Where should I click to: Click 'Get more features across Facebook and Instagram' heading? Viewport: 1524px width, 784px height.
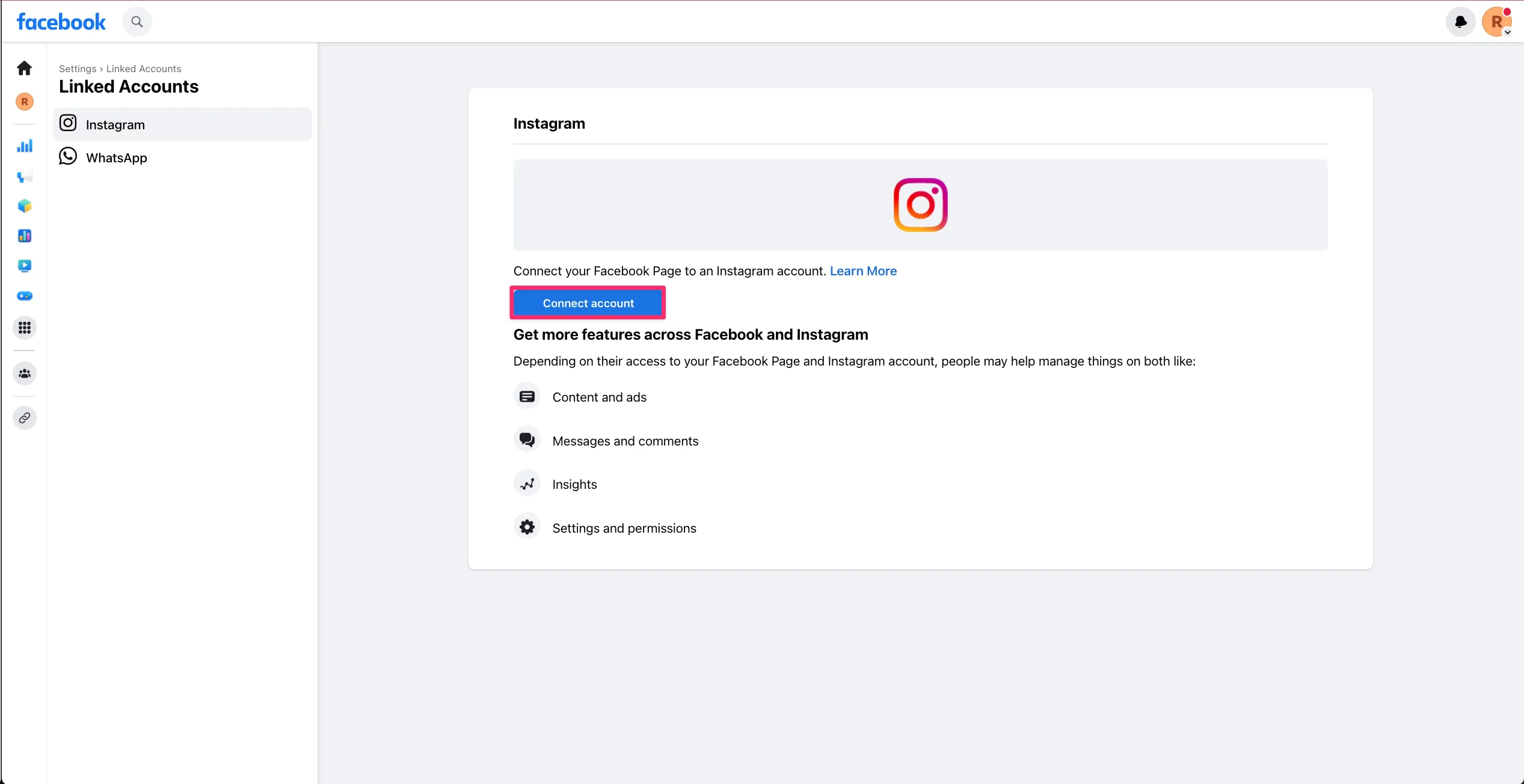click(x=690, y=335)
